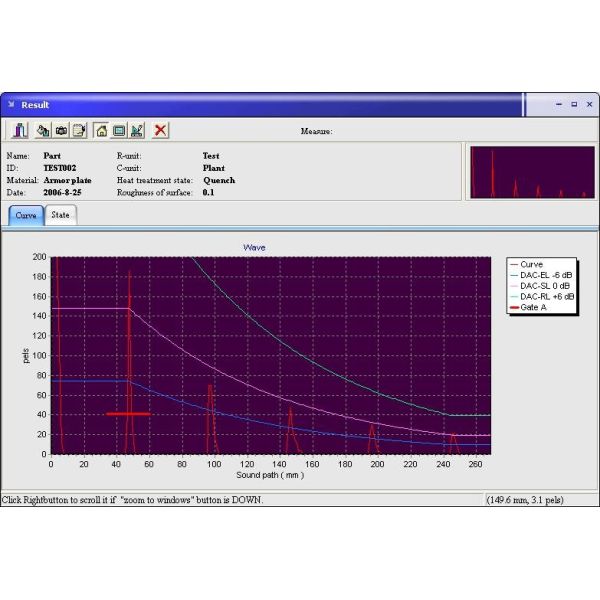Click the report document toolbar icon
The image size is (600, 600).
pos(78,130)
